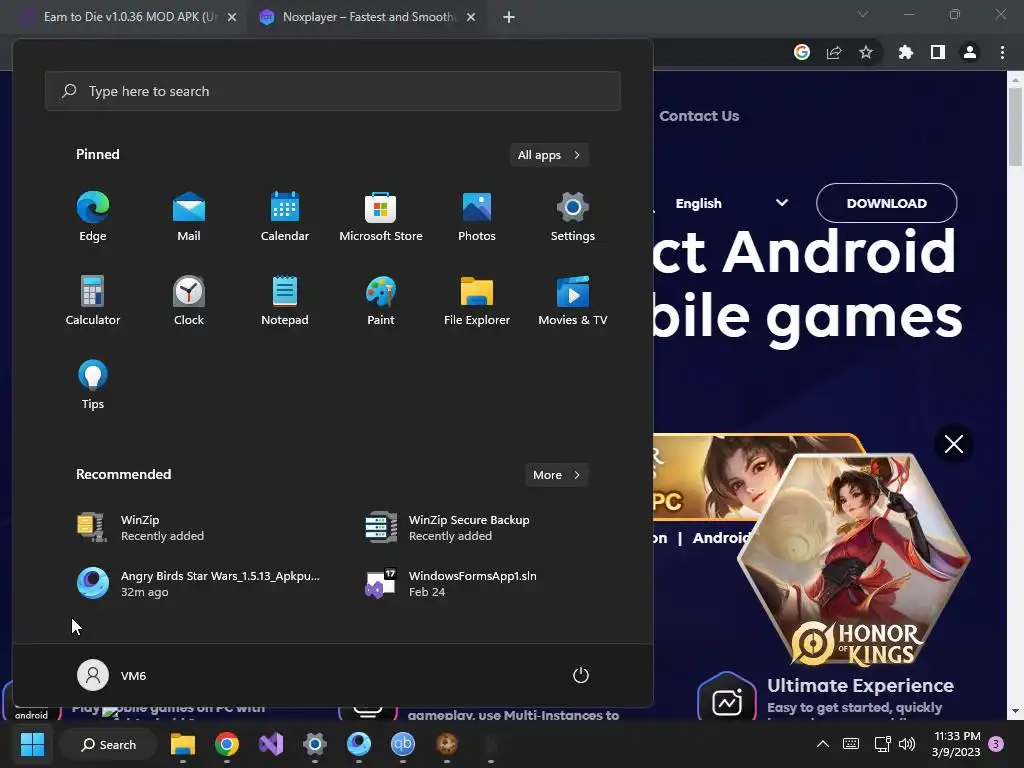Switch to Chrome on the taskbar

click(227, 744)
